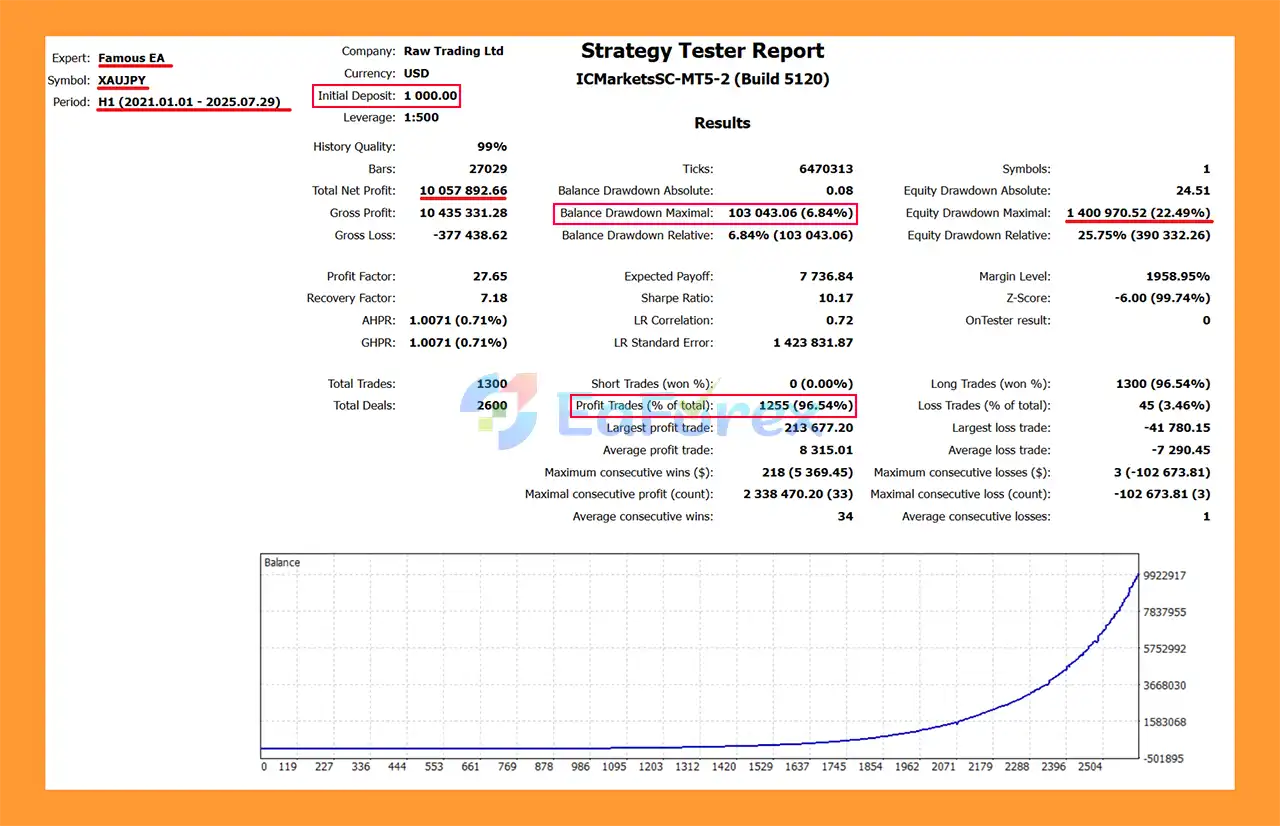
Task: Select the Famous EA expert name
Action: [x=131, y=58]
